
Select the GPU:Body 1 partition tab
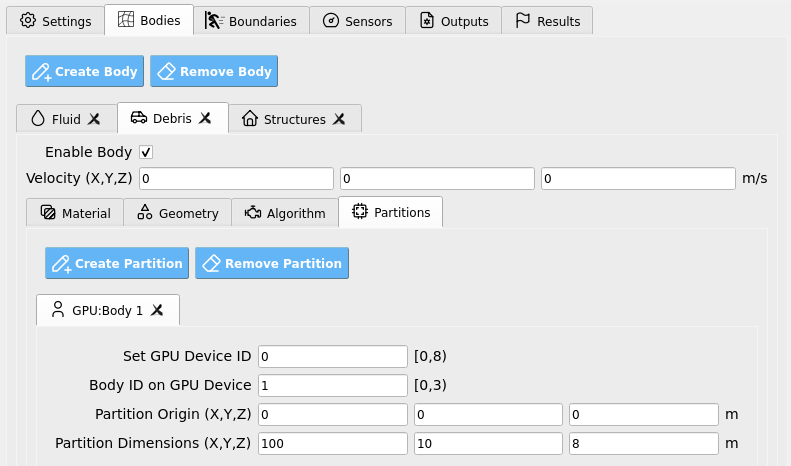tap(107, 310)
